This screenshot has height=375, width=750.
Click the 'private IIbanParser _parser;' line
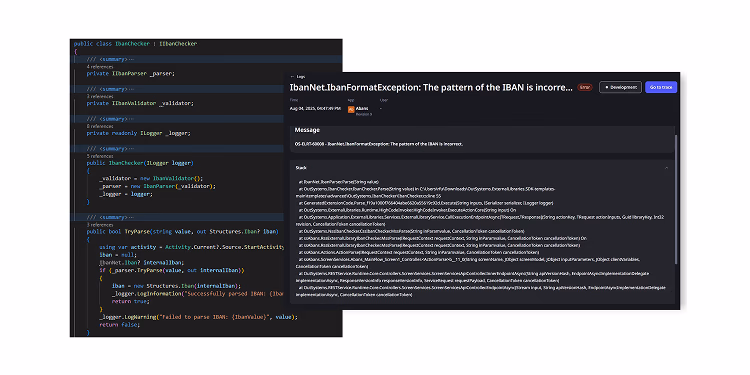tap(131, 74)
